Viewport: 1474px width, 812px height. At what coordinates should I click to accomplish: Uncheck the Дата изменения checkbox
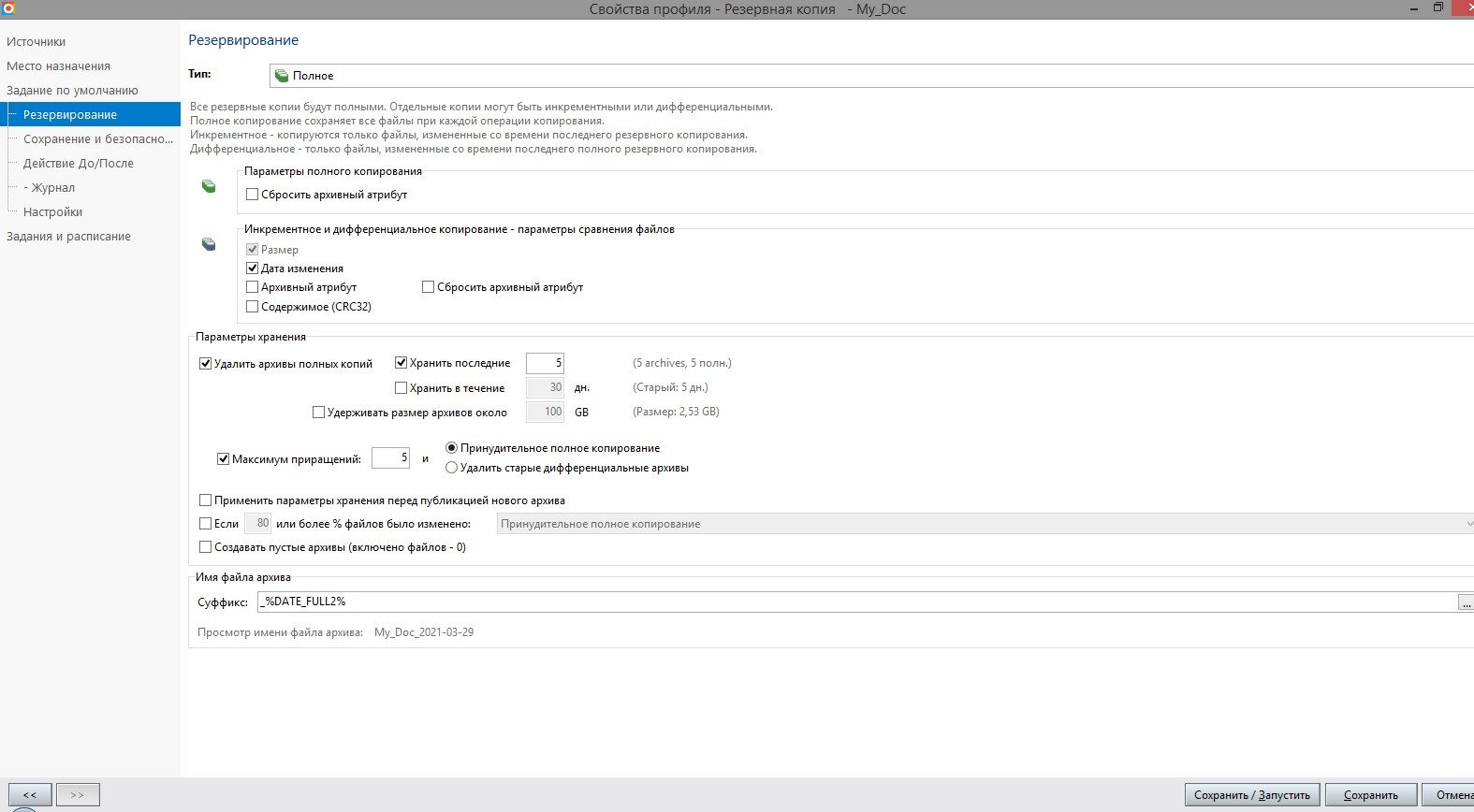[x=253, y=268]
